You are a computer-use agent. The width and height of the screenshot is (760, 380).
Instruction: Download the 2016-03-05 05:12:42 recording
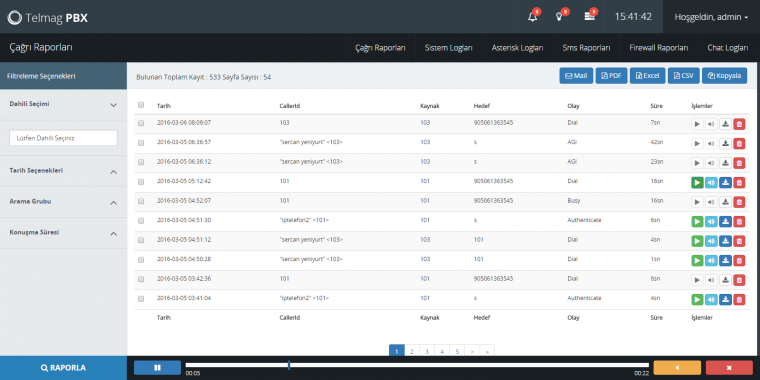725,182
